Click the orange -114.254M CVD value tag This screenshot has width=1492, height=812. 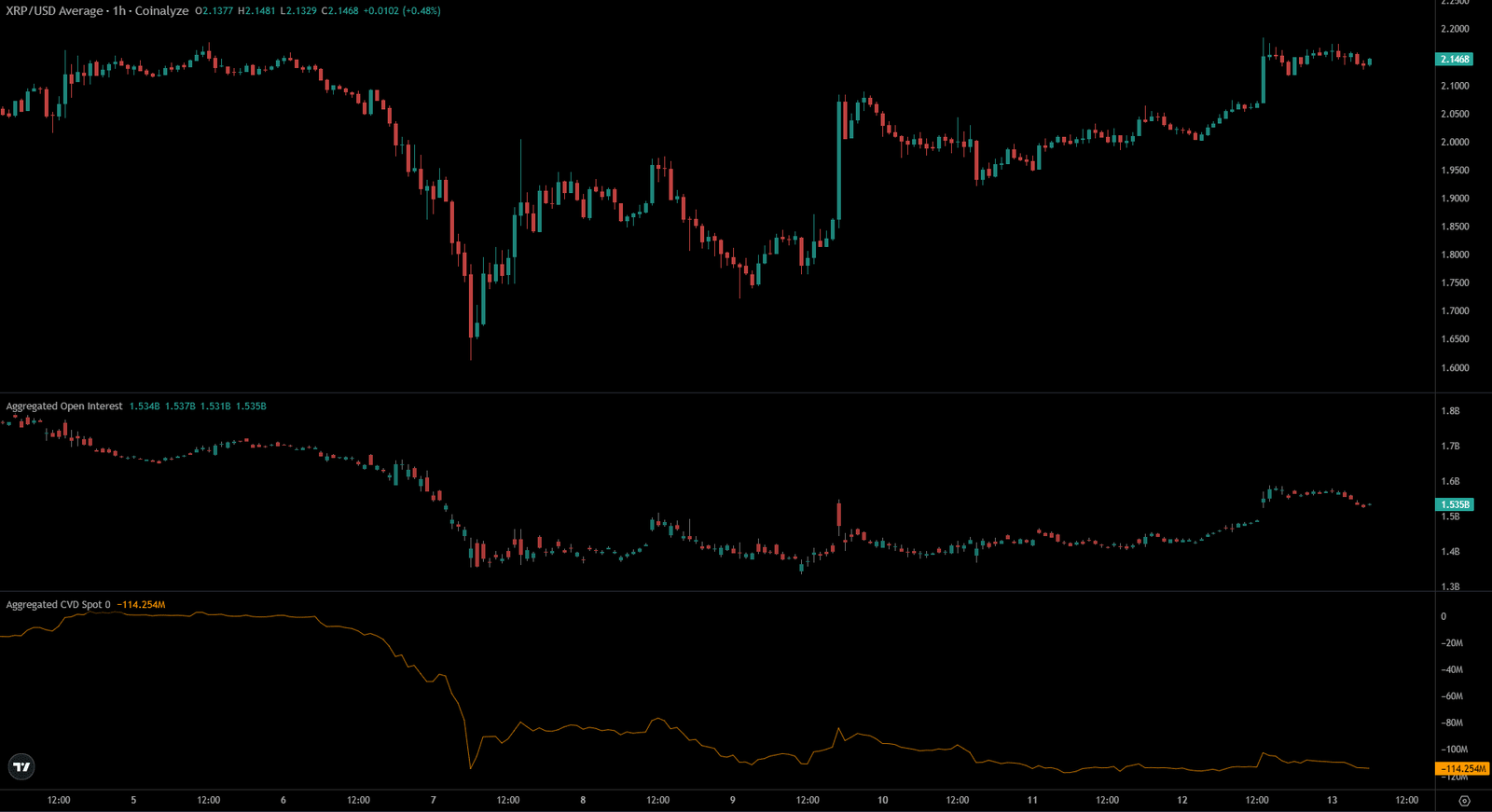point(1461,769)
